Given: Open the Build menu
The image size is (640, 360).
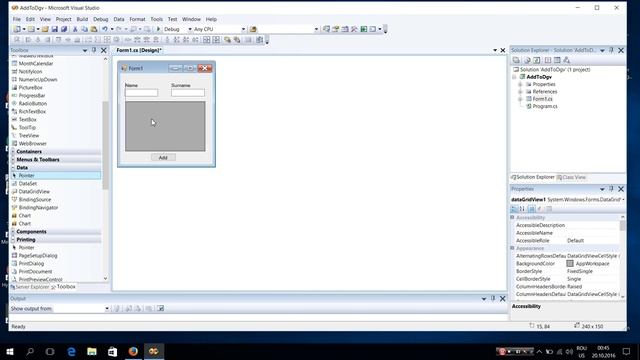Looking at the screenshot, I should point(82,19).
